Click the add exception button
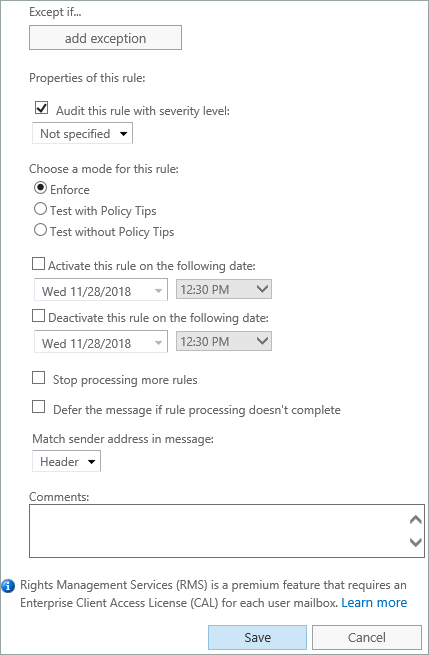This screenshot has width=429, height=655. coord(105,38)
